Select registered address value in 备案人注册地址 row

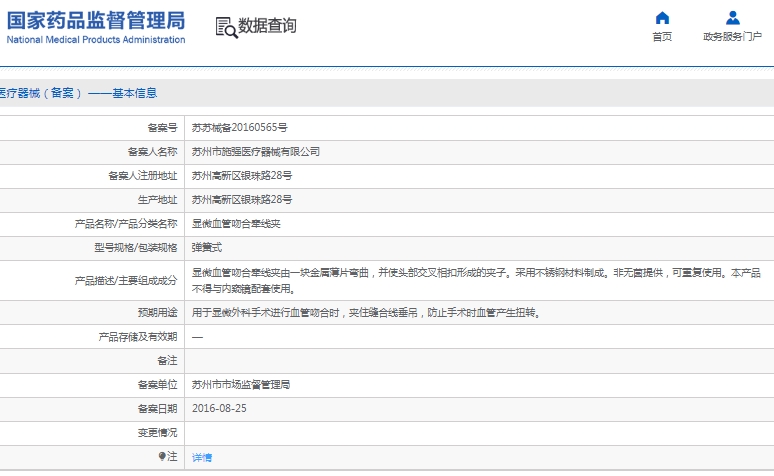[242, 175]
